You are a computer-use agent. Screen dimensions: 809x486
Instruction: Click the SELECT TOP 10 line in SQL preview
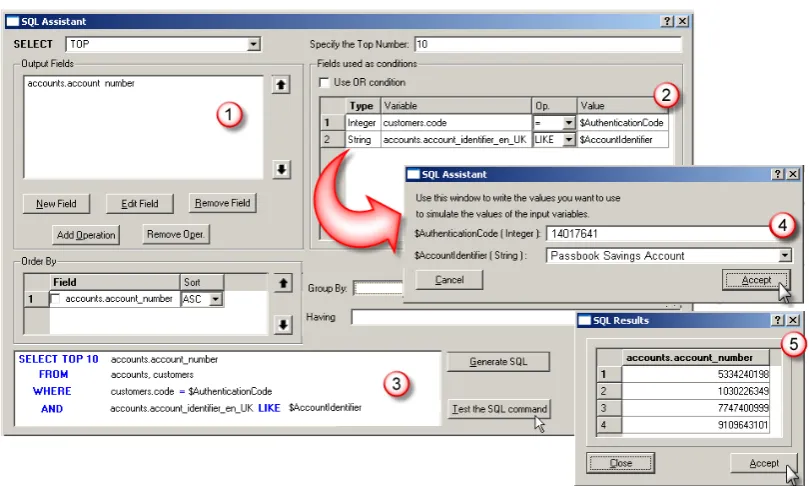point(119,359)
